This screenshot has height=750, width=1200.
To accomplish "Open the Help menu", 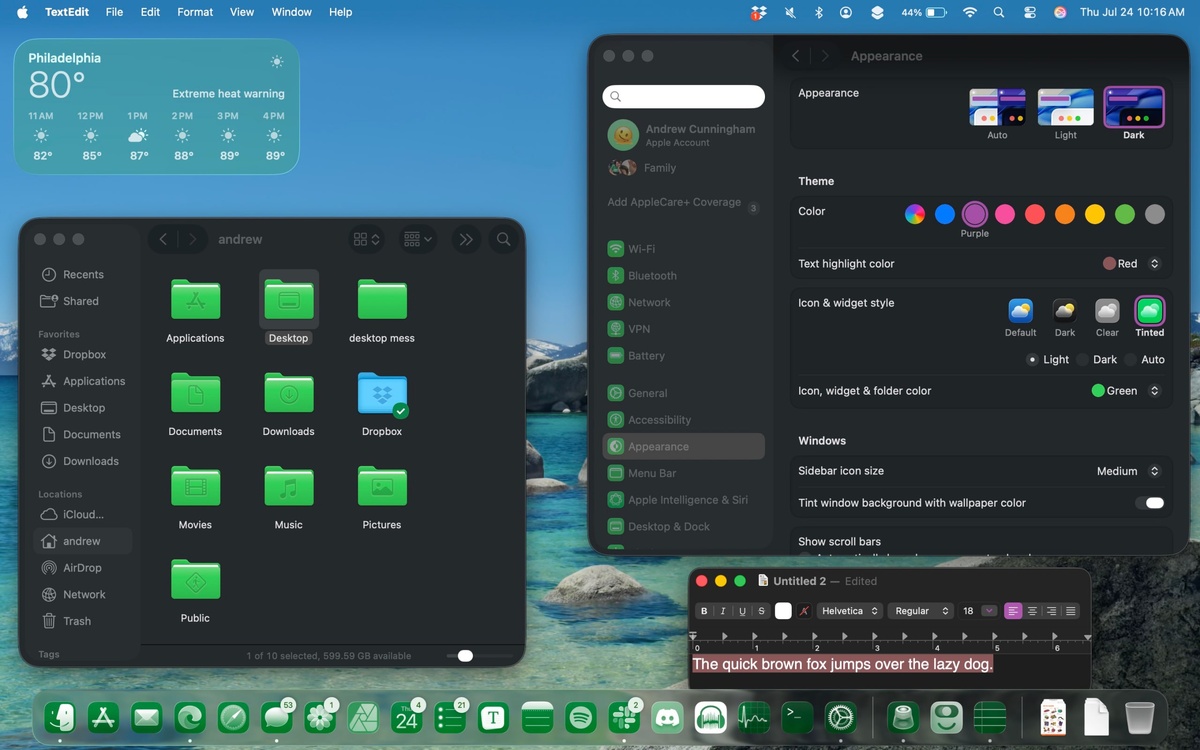I will (341, 12).
